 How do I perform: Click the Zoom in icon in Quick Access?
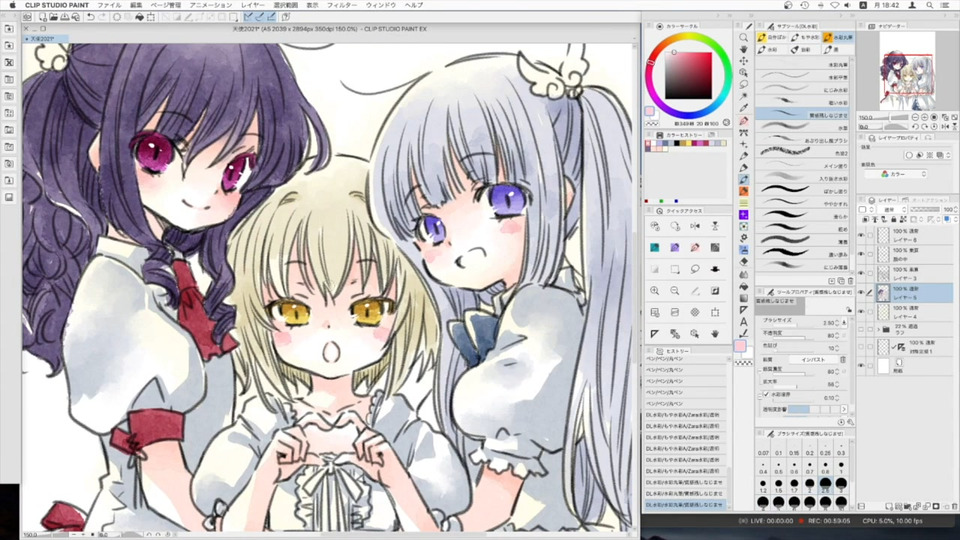point(655,291)
